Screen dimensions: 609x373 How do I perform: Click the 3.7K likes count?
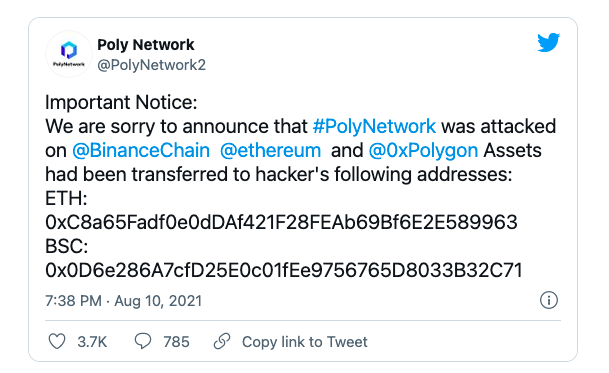92,342
